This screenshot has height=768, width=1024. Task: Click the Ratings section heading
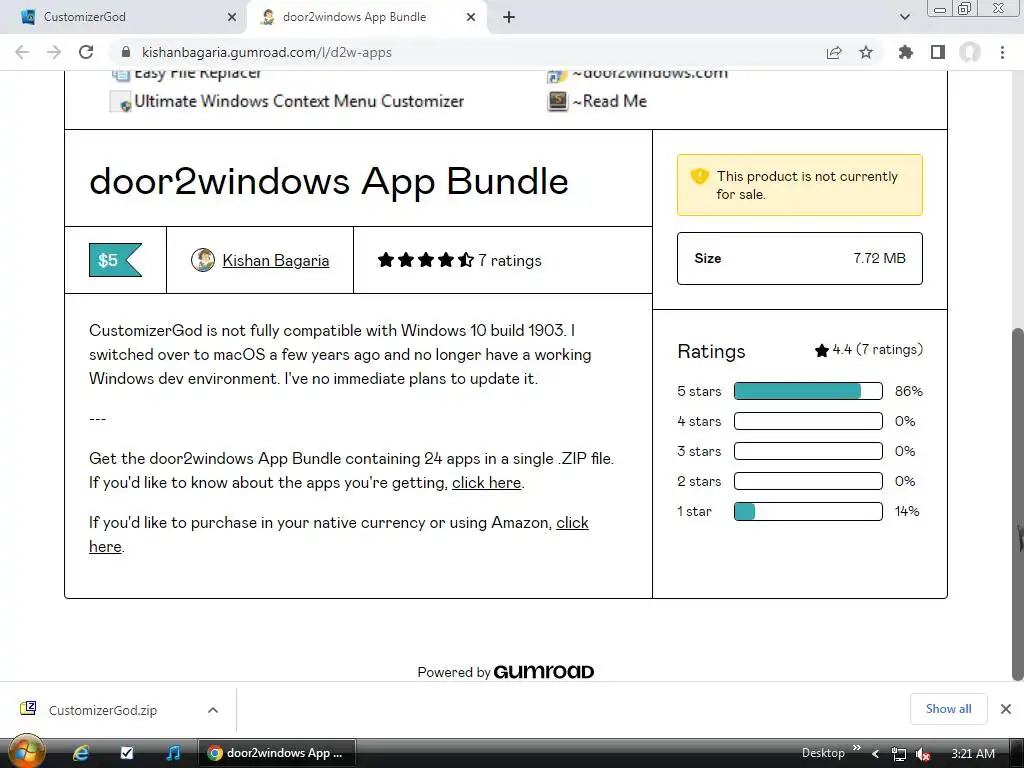[711, 351]
